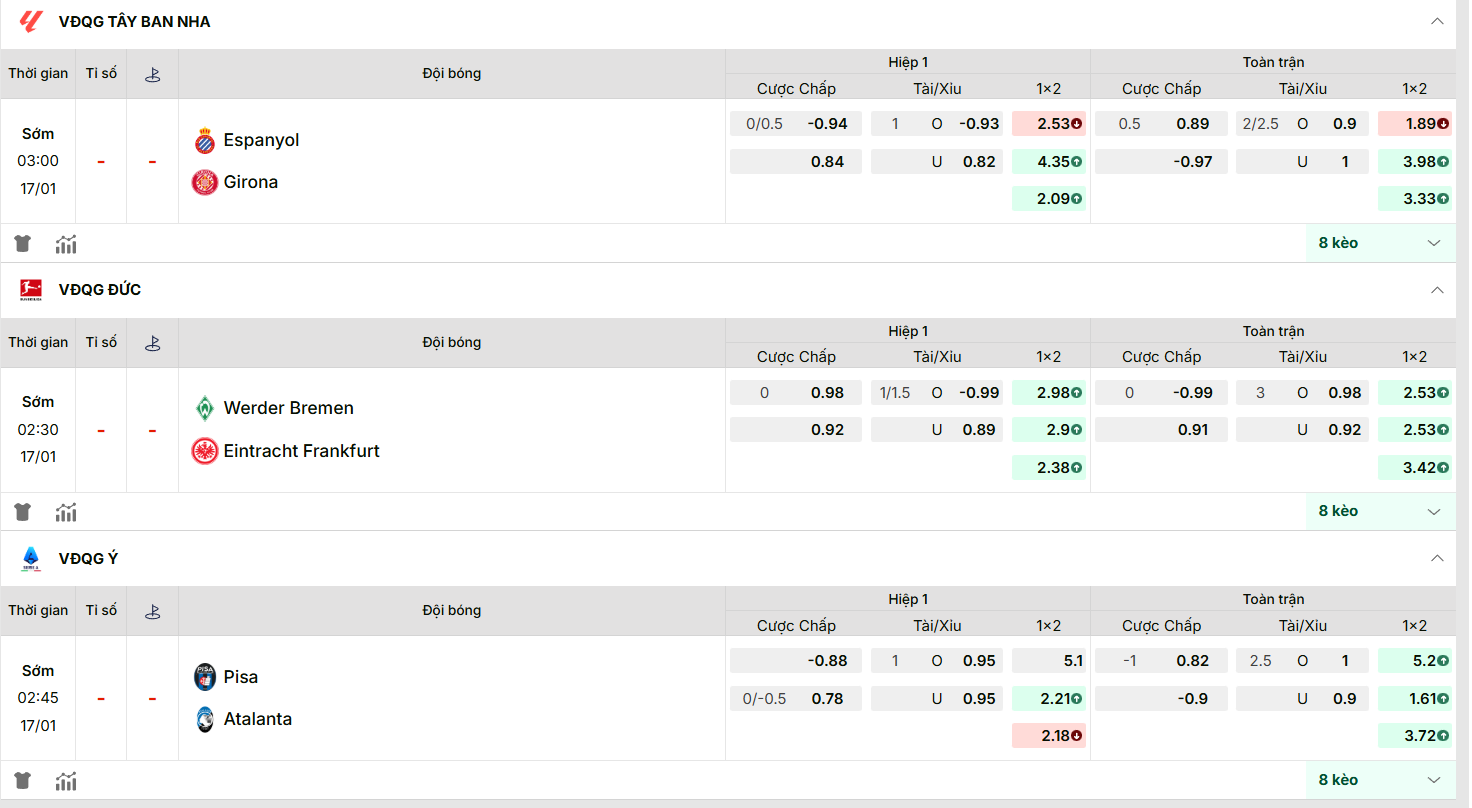Image resolution: width=1472 pixels, height=808 pixels.
Task: Click the jersey icon under Werder Bremen match
Action: point(22,512)
